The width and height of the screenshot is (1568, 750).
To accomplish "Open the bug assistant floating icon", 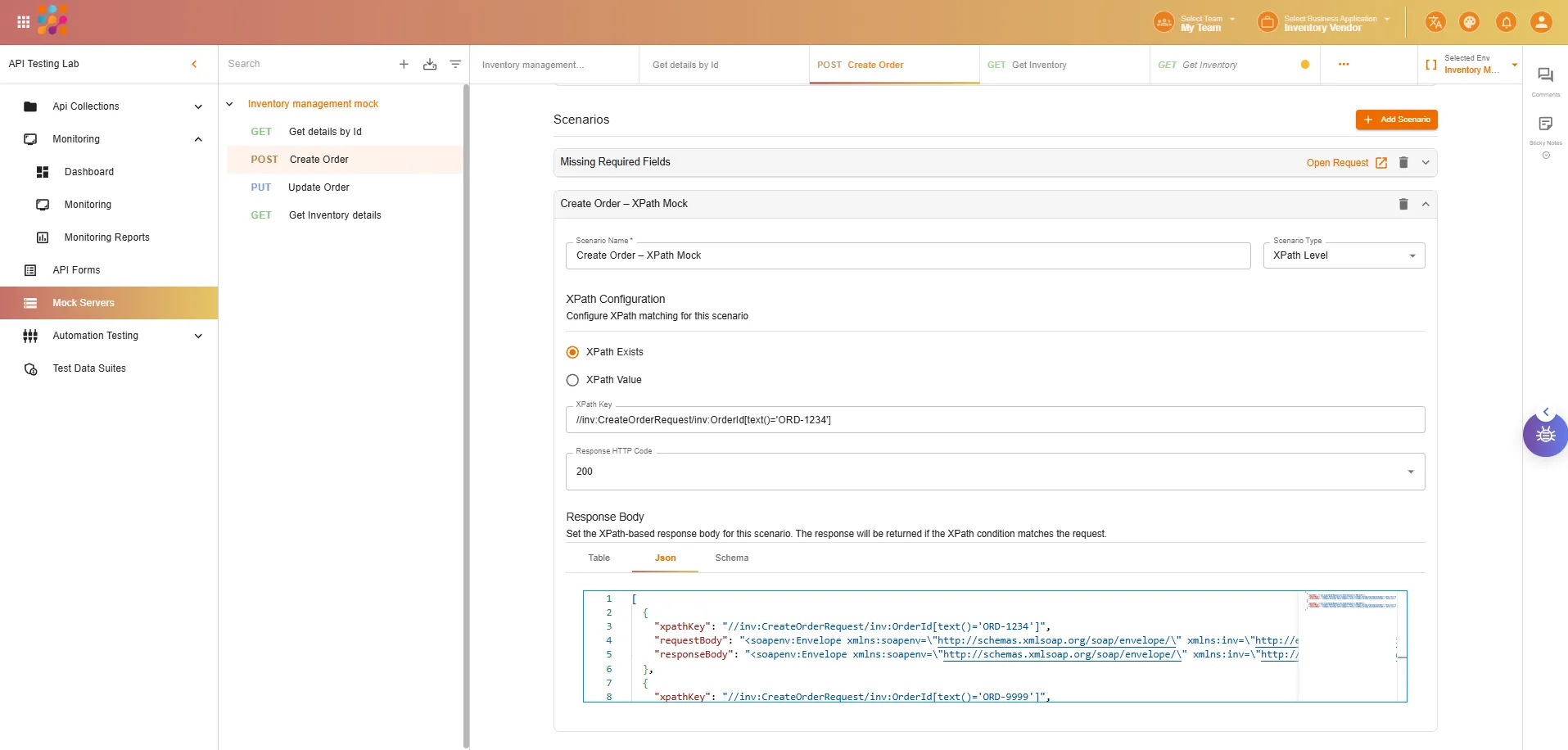I will [1546, 434].
